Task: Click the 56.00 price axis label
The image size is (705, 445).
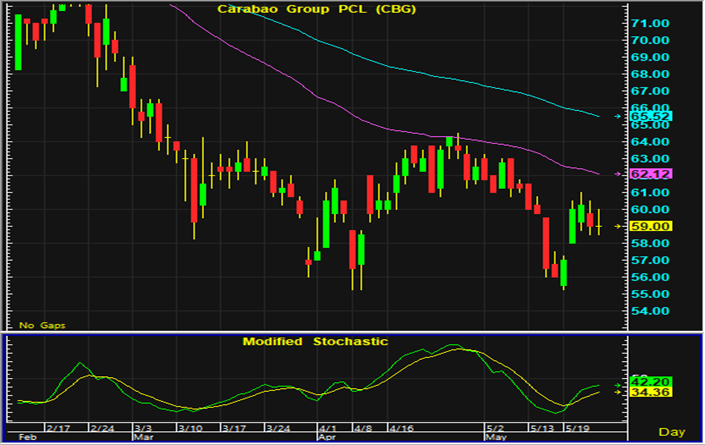Action: 650,277
